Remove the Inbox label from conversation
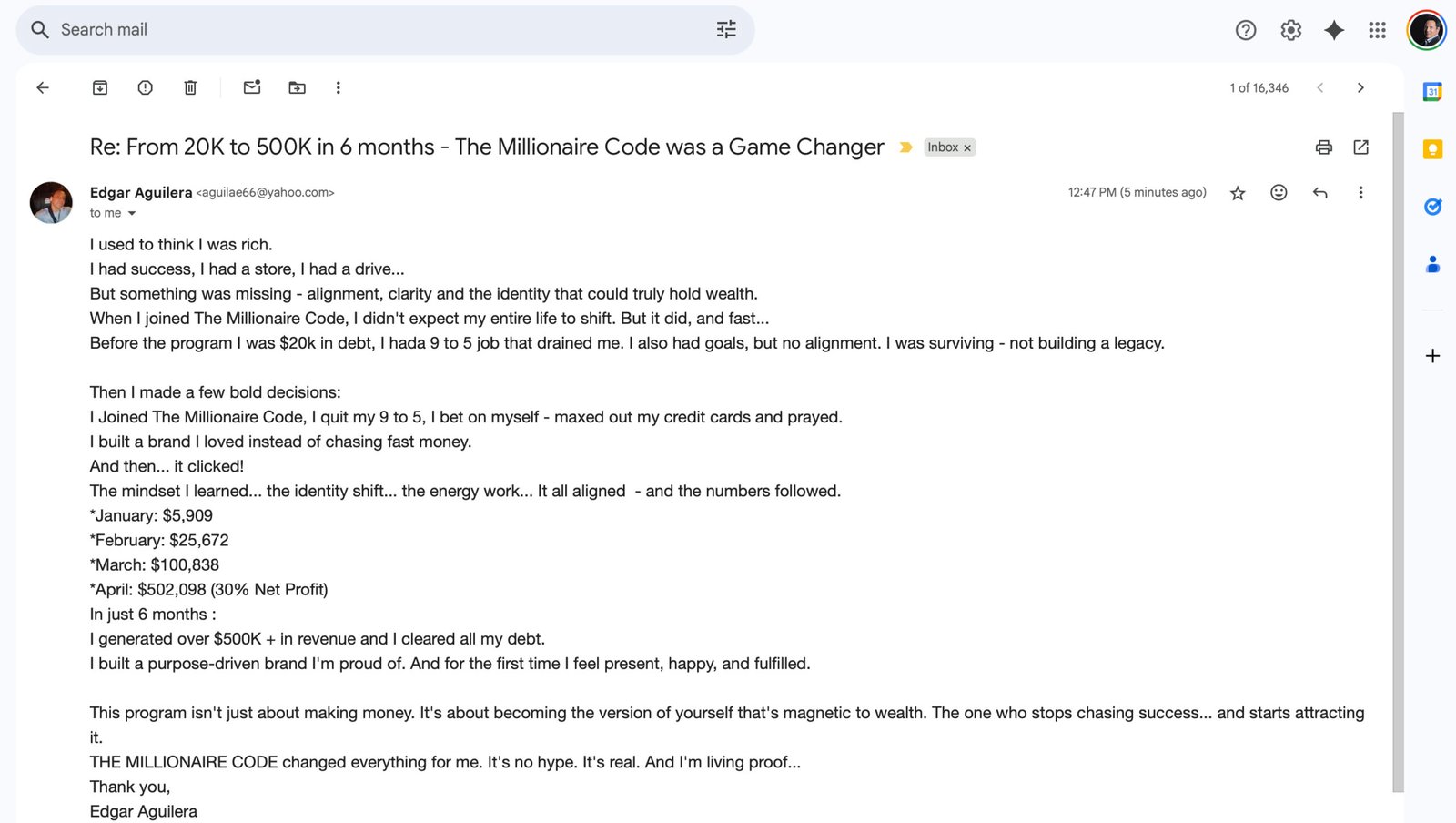Image resolution: width=1456 pixels, height=823 pixels. [x=967, y=147]
